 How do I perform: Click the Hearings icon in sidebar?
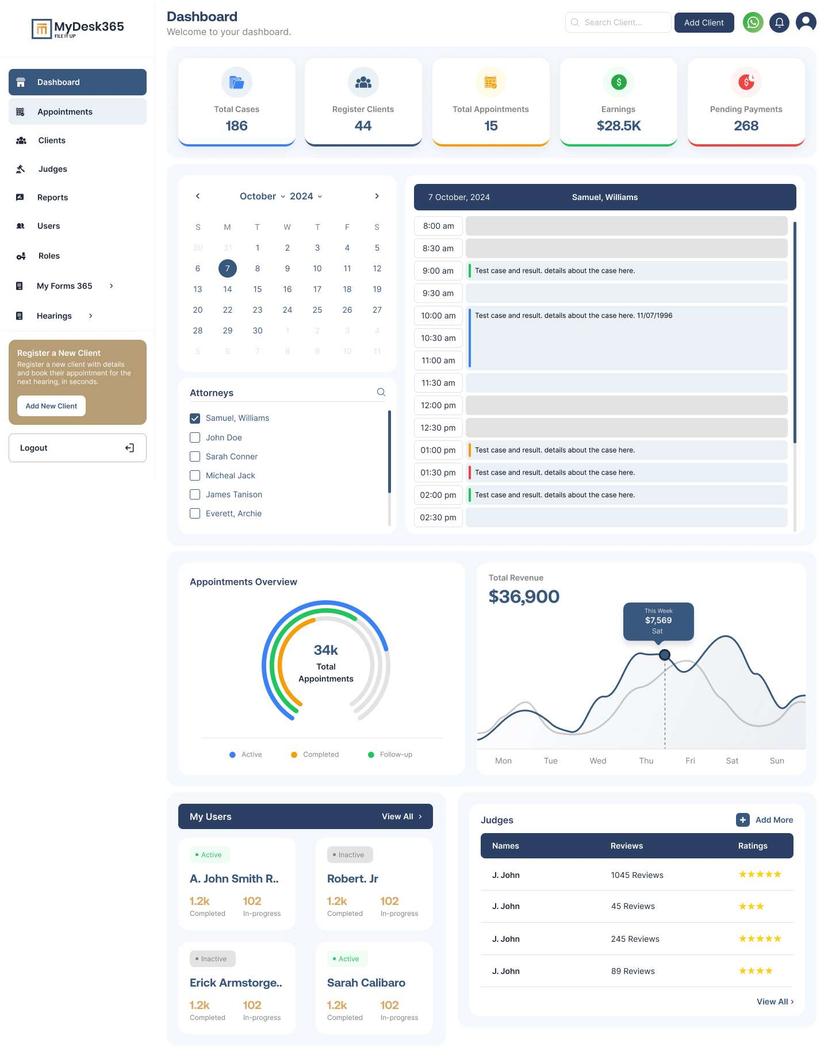click(x=20, y=316)
